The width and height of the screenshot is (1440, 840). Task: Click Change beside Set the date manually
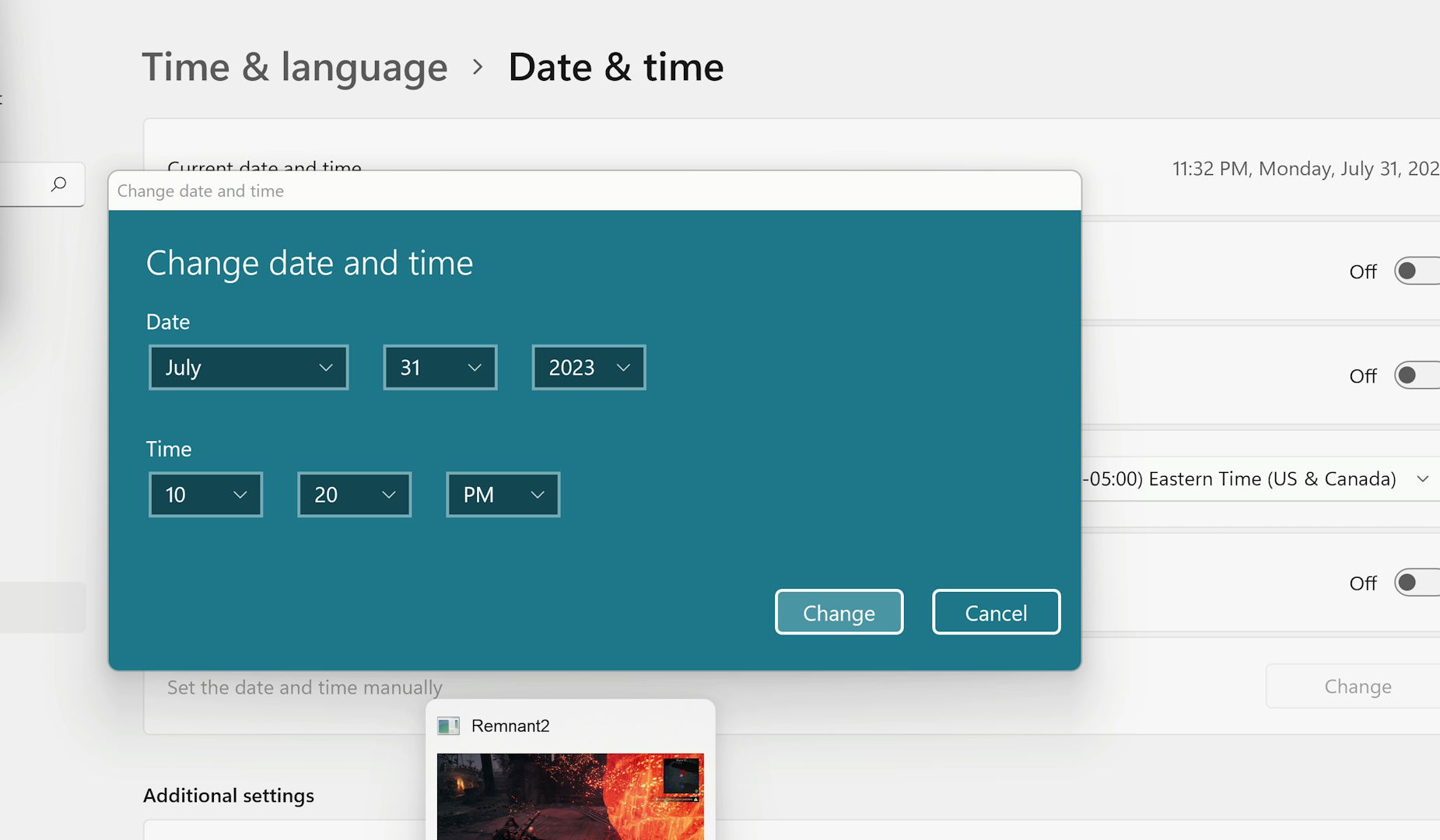[x=1357, y=687]
